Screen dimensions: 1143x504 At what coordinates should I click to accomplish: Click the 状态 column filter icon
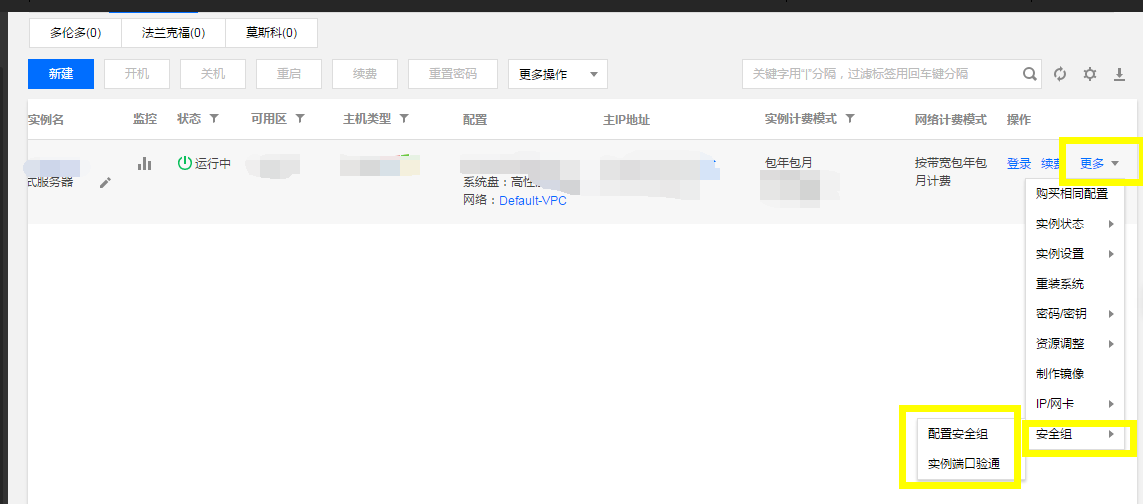(x=214, y=119)
